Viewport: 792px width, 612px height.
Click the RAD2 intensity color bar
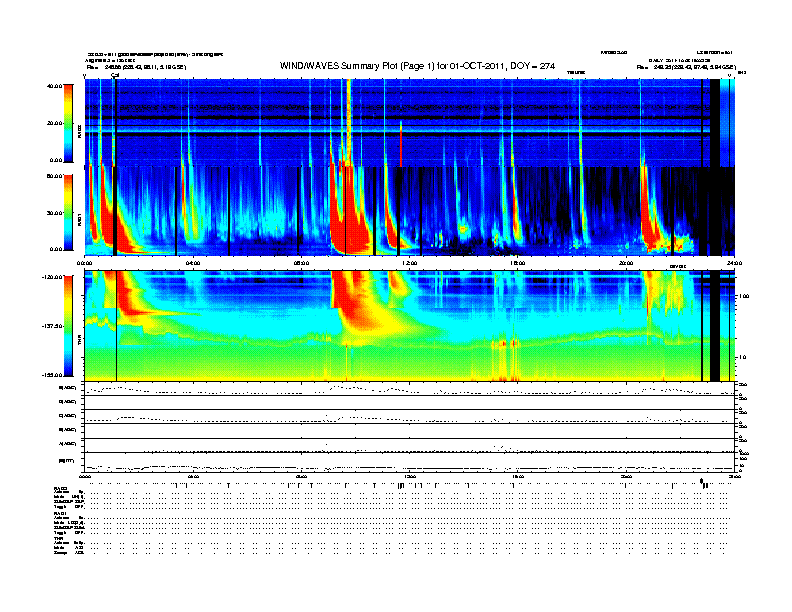point(68,123)
